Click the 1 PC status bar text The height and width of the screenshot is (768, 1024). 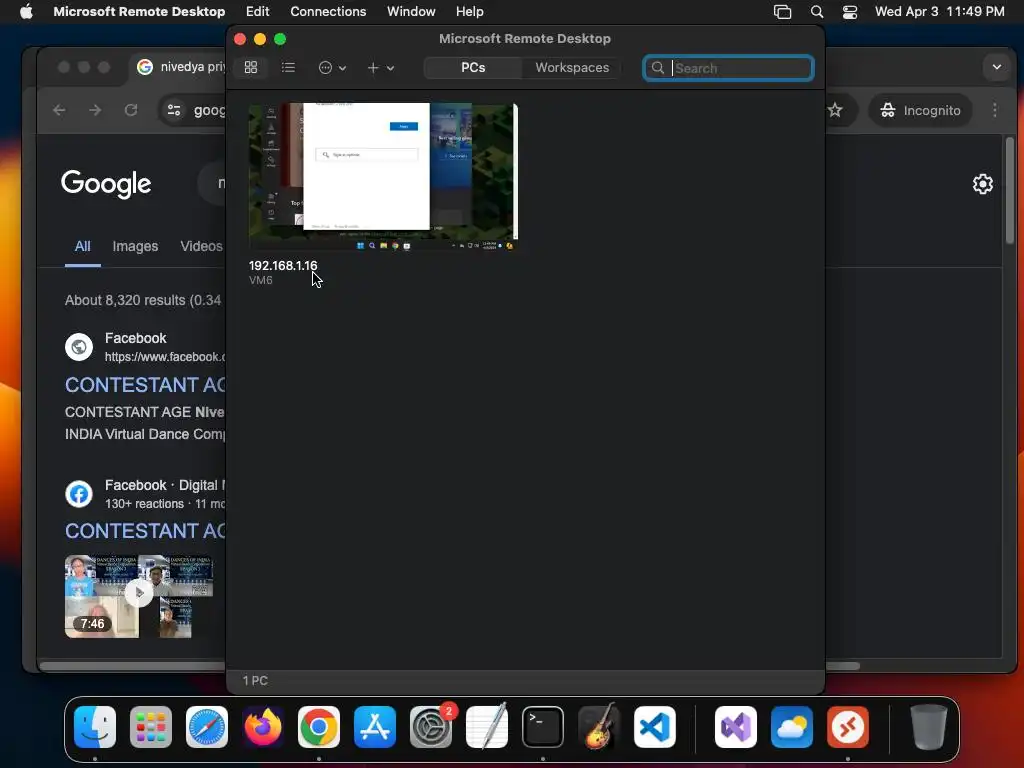pyautogui.click(x=255, y=680)
